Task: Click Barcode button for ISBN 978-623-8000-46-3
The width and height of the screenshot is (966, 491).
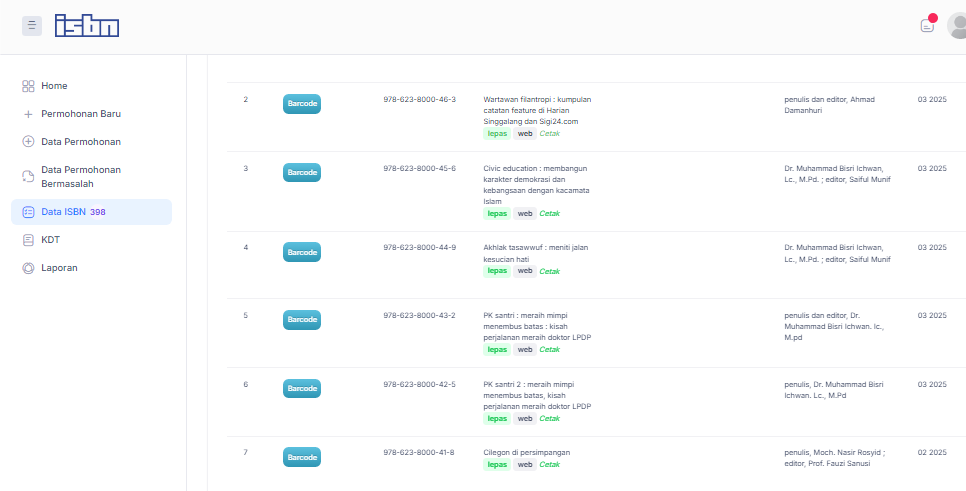Action: point(301,104)
